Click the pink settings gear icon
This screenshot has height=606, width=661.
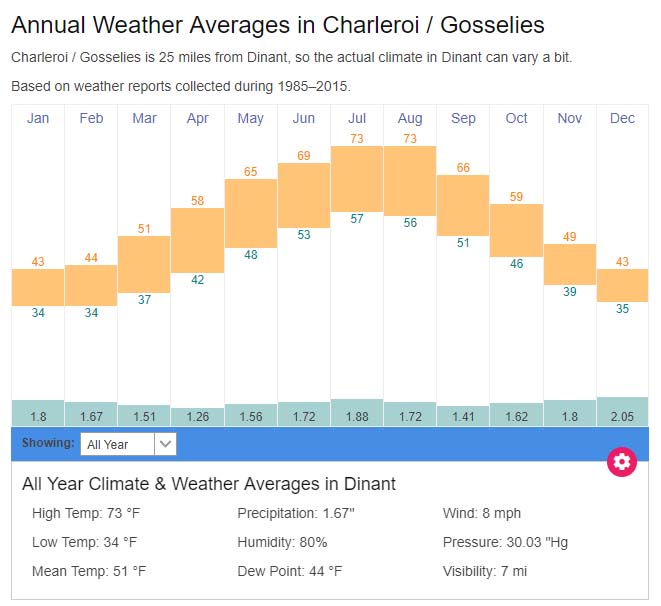pos(622,461)
